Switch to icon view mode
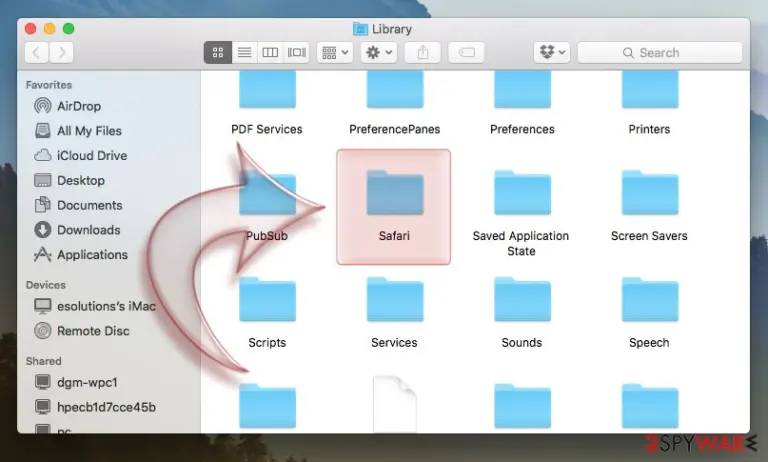This screenshot has width=768, height=462. [217, 52]
